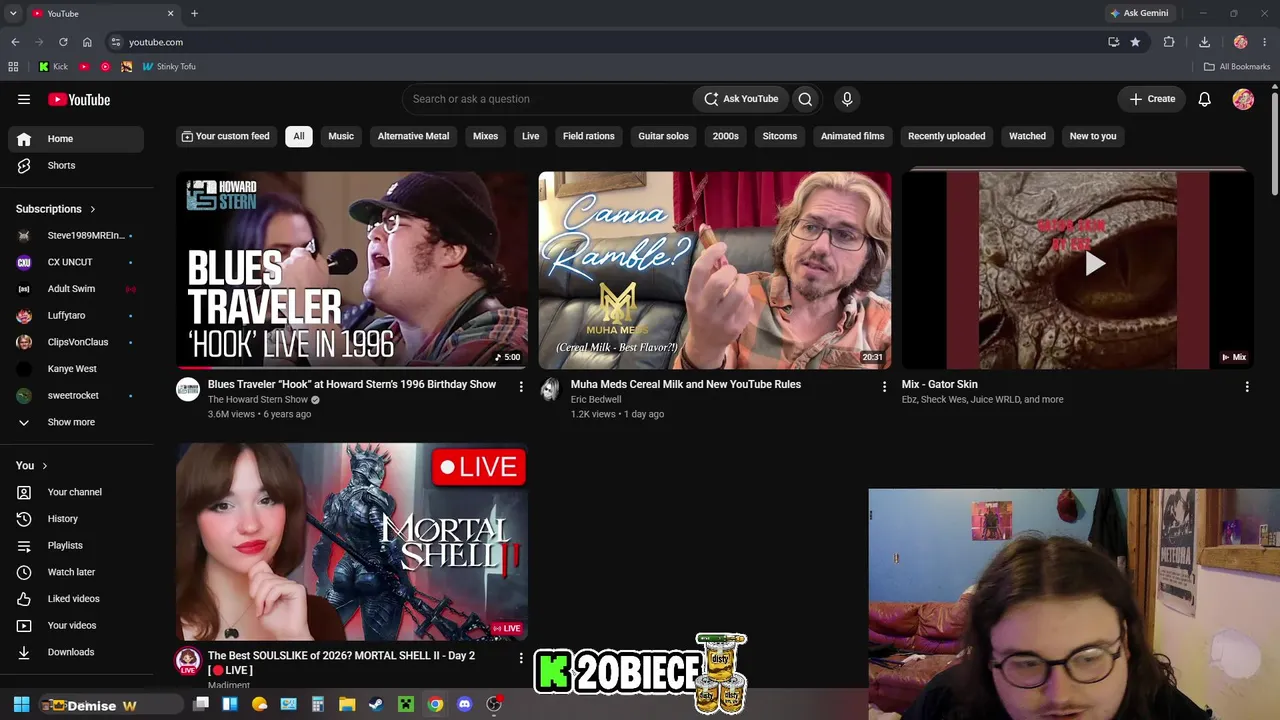This screenshot has height=720, width=1280.
Task: Open the Steve1989MREInfo subscription
Action: pyautogui.click(x=76, y=236)
